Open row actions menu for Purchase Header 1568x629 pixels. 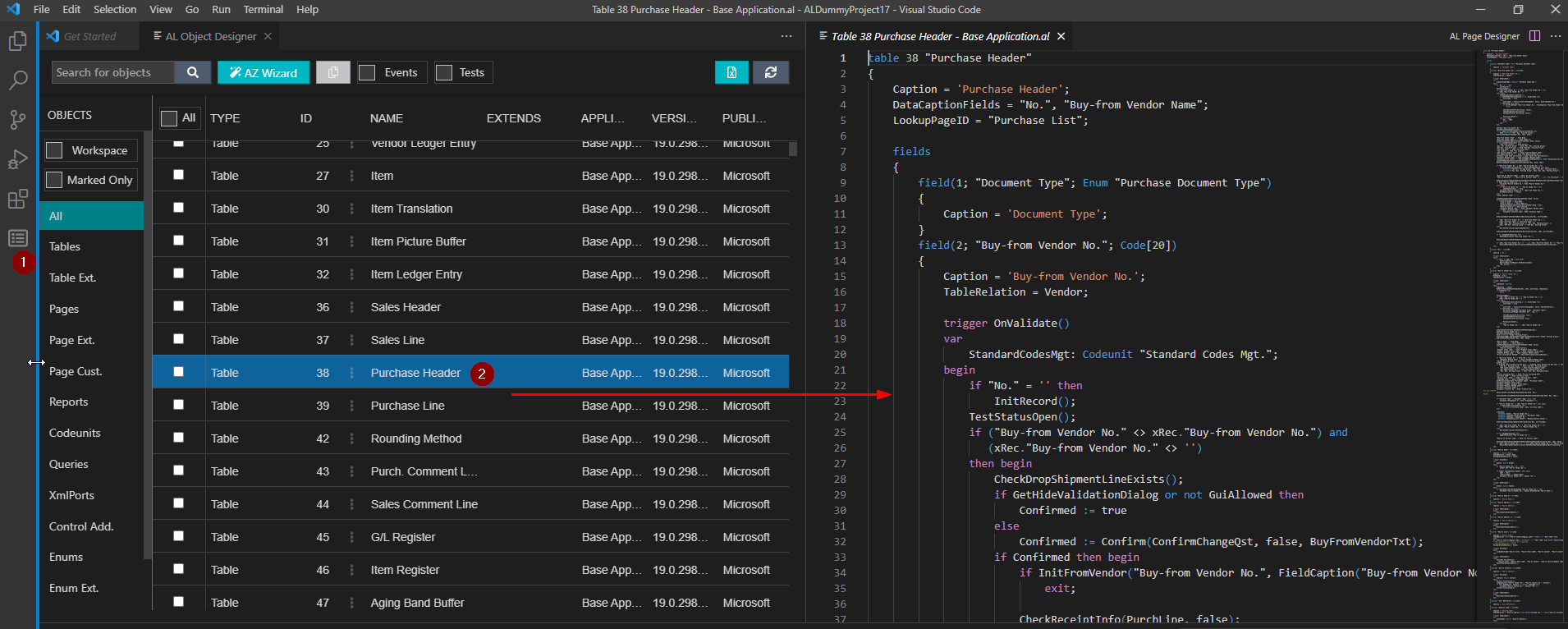[352, 373]
